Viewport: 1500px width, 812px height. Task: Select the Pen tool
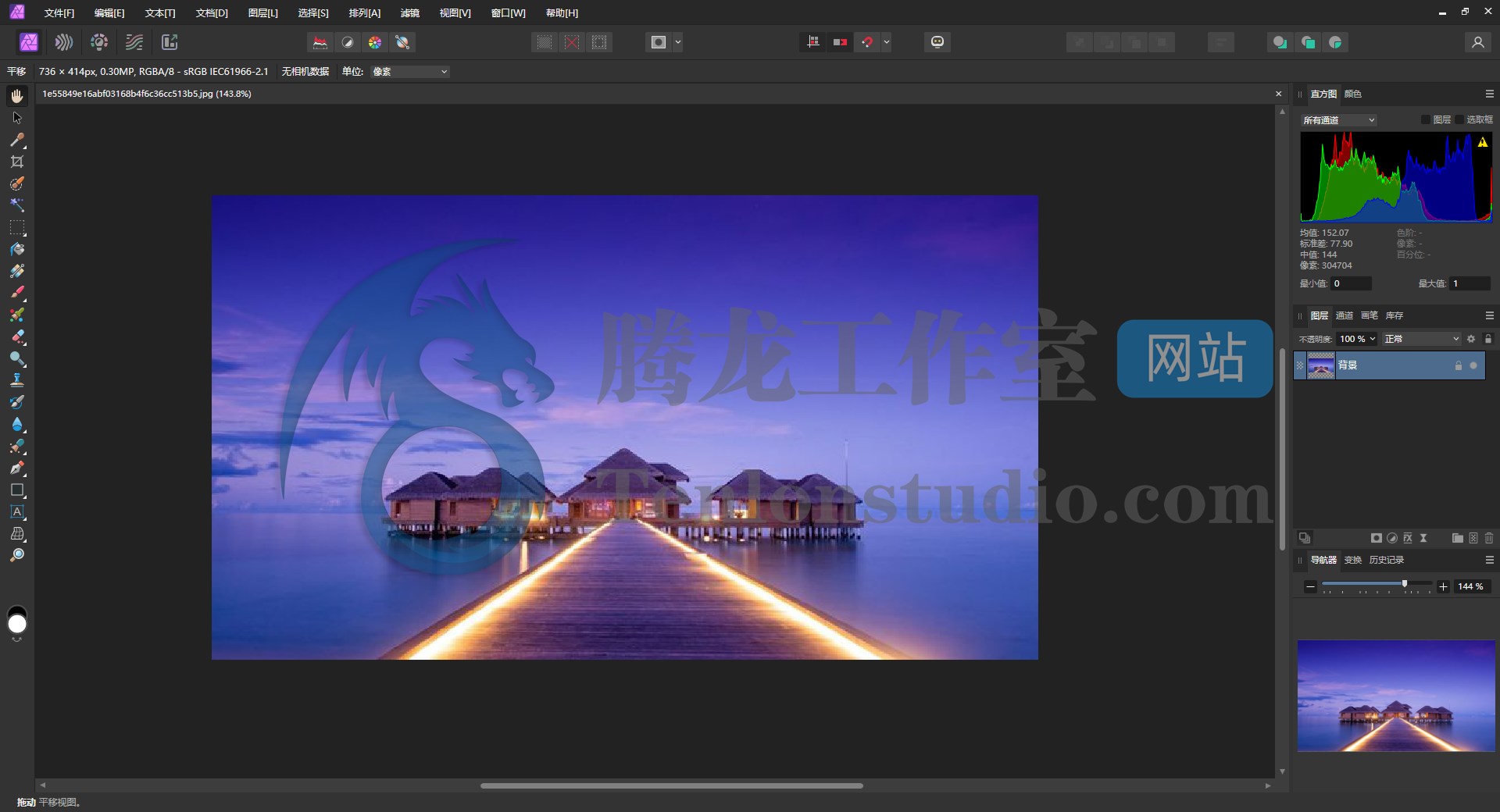point(17,468)
